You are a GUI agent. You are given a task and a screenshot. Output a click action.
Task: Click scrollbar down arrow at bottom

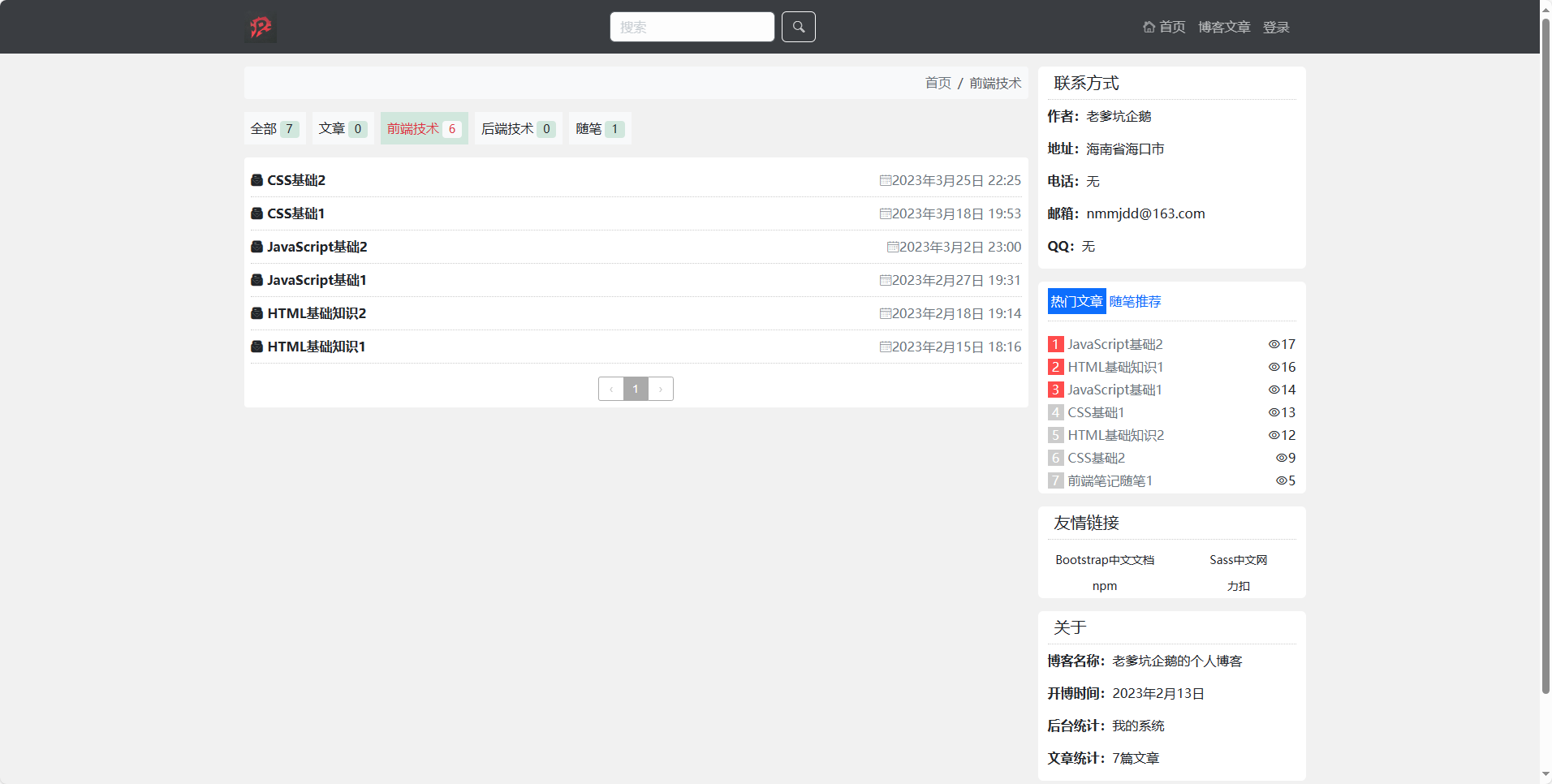coord(1546,776)
